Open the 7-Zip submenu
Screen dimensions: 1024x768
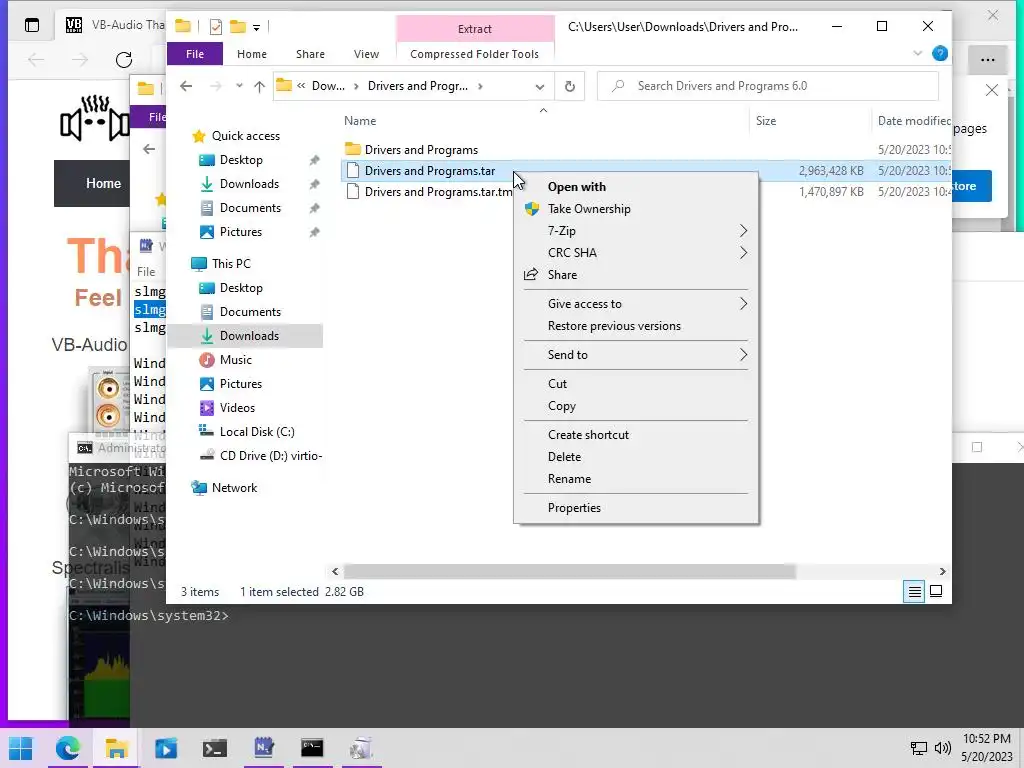click(x=636, y=231)
